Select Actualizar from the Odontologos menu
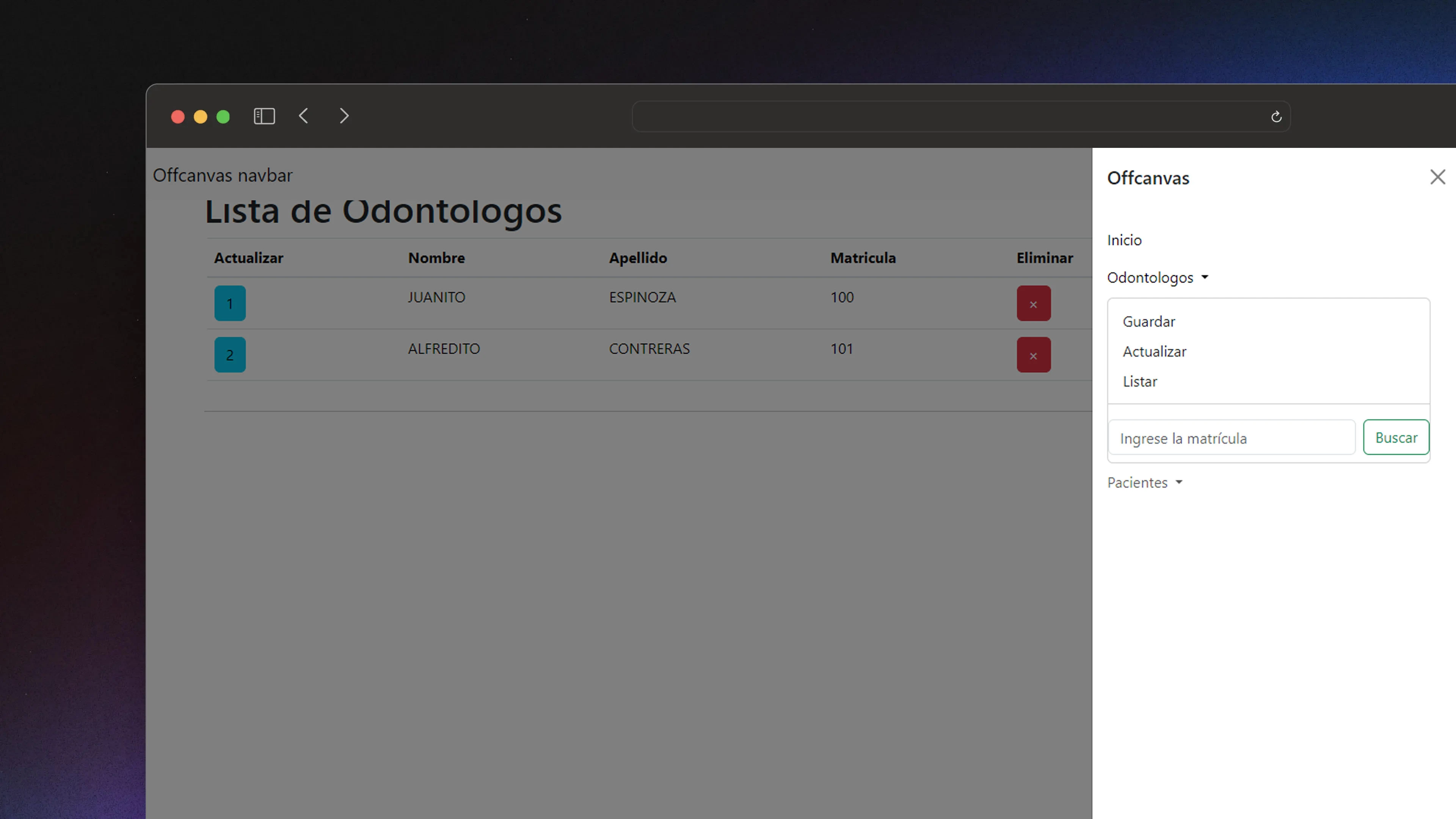The image size is (1456, 819). (x=1154, y=351)
